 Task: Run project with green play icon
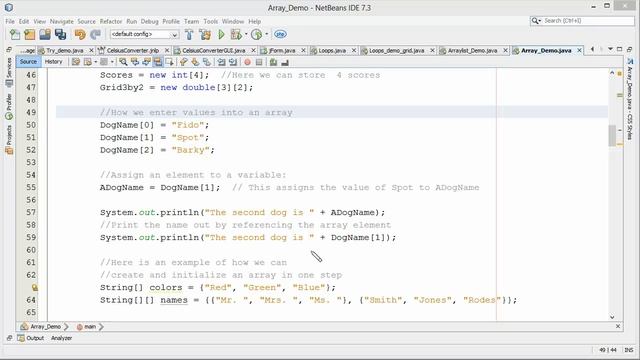click(221, 35)
